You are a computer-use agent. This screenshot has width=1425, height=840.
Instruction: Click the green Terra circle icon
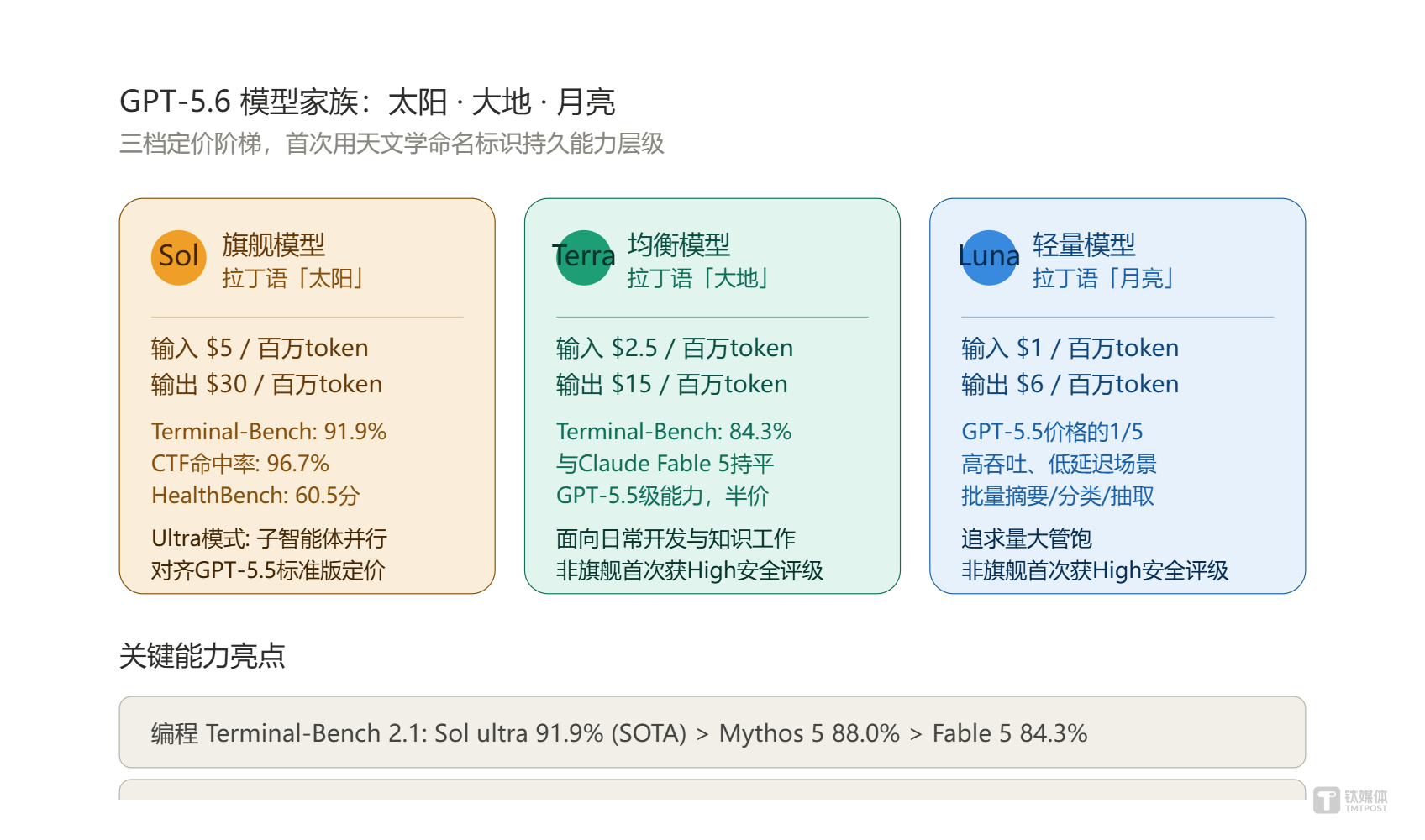click(x=584, y=258)
